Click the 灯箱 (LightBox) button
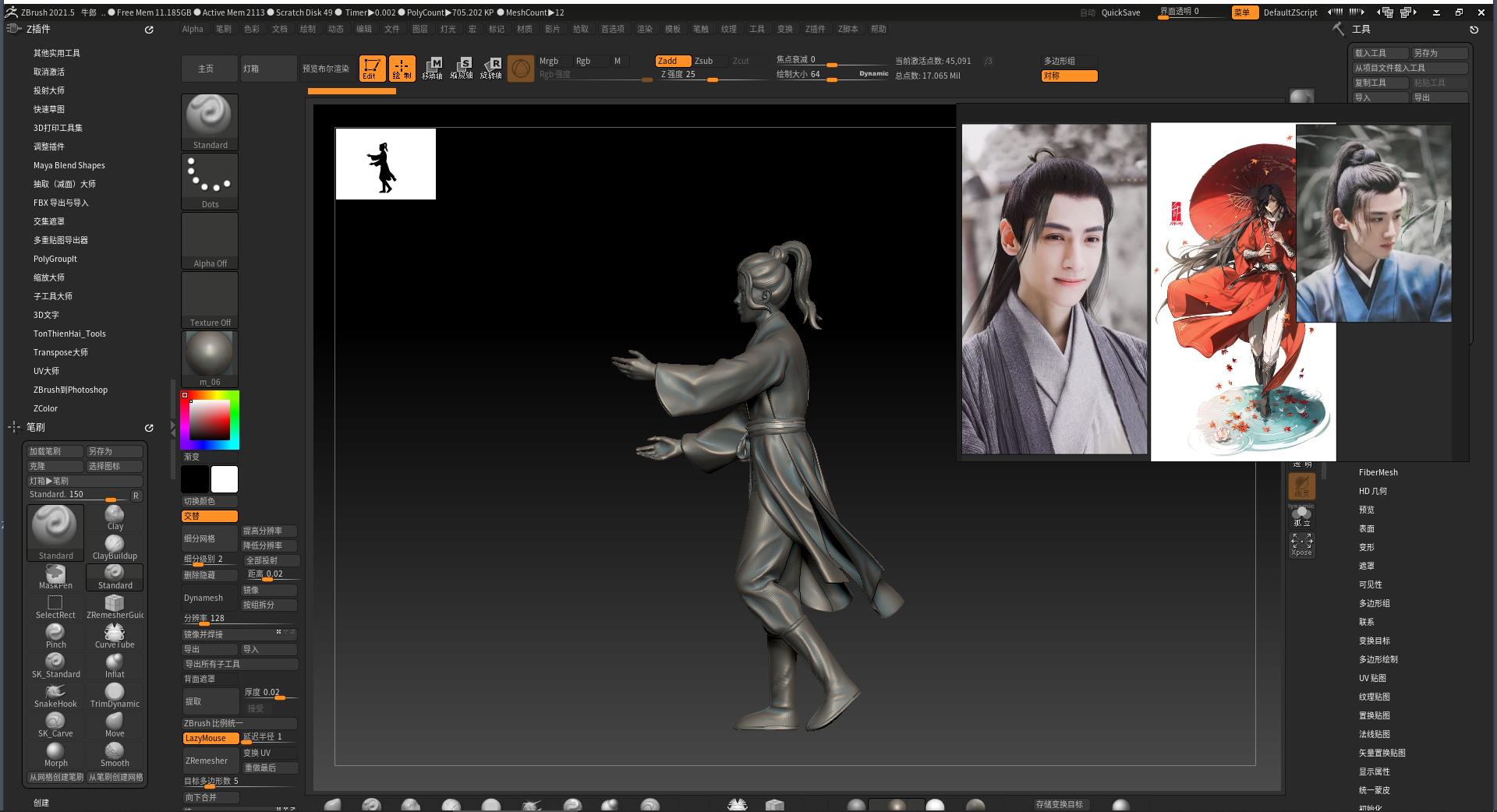Screen dimensions: 1497x812 coord(268,69)
